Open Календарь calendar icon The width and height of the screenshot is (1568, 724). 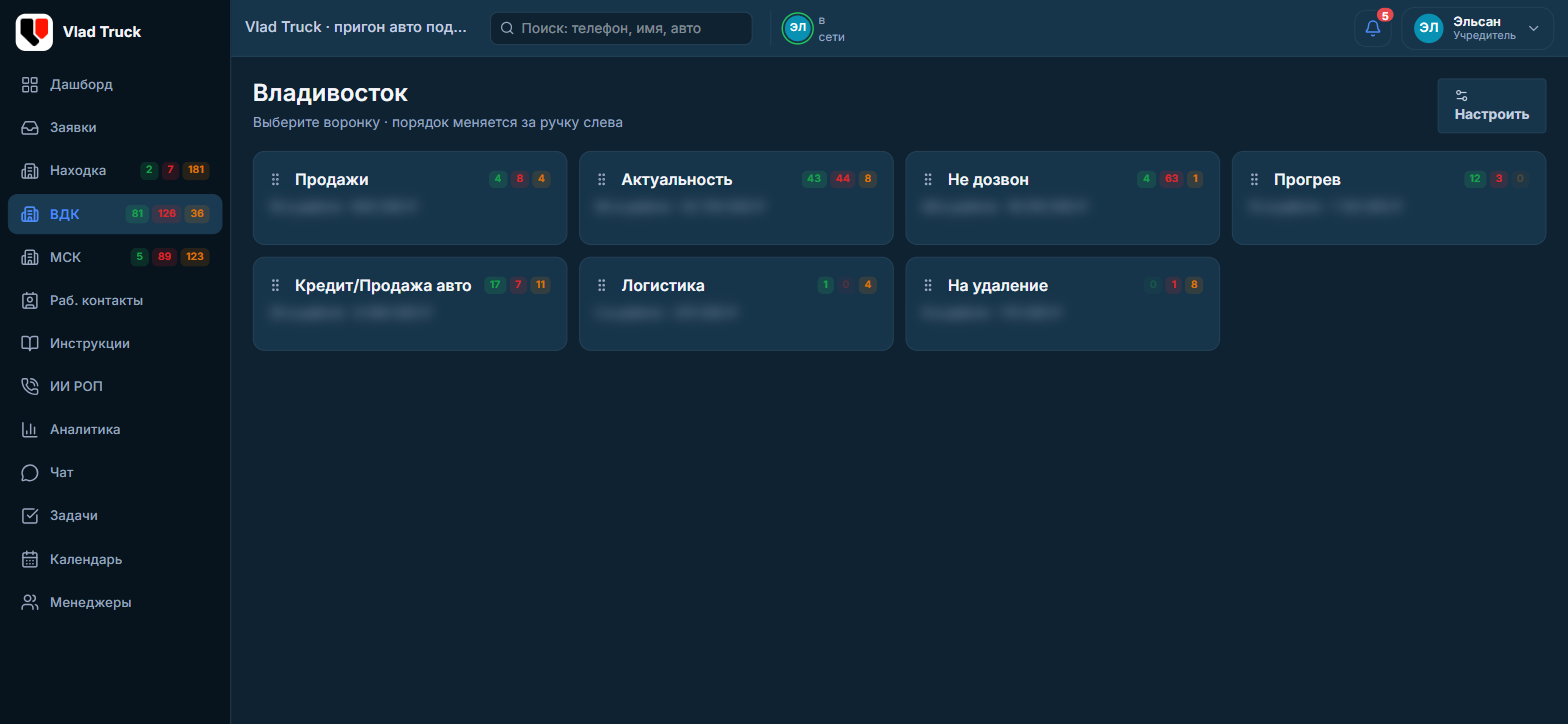(30, 559)
